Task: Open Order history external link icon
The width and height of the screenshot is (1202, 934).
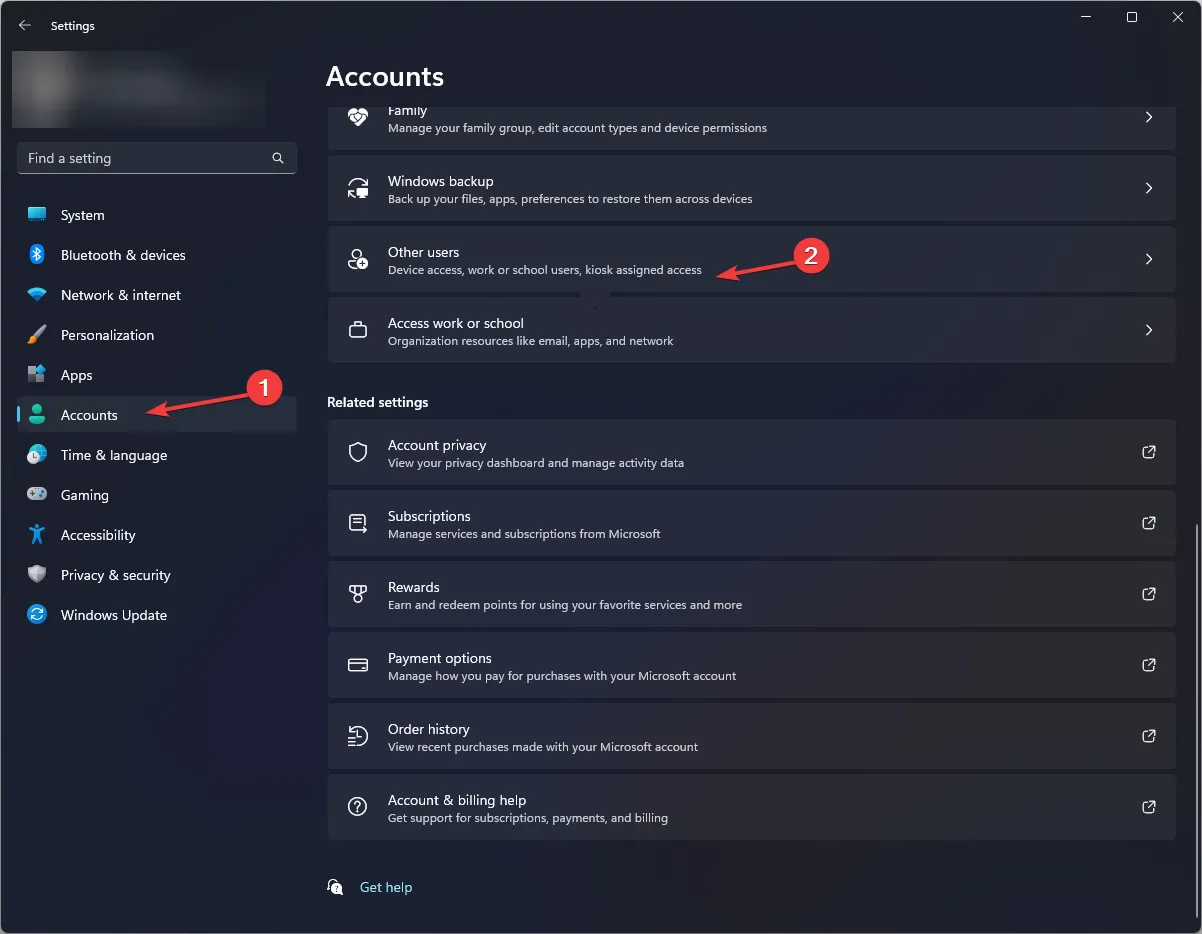Action: (1149, 736)
